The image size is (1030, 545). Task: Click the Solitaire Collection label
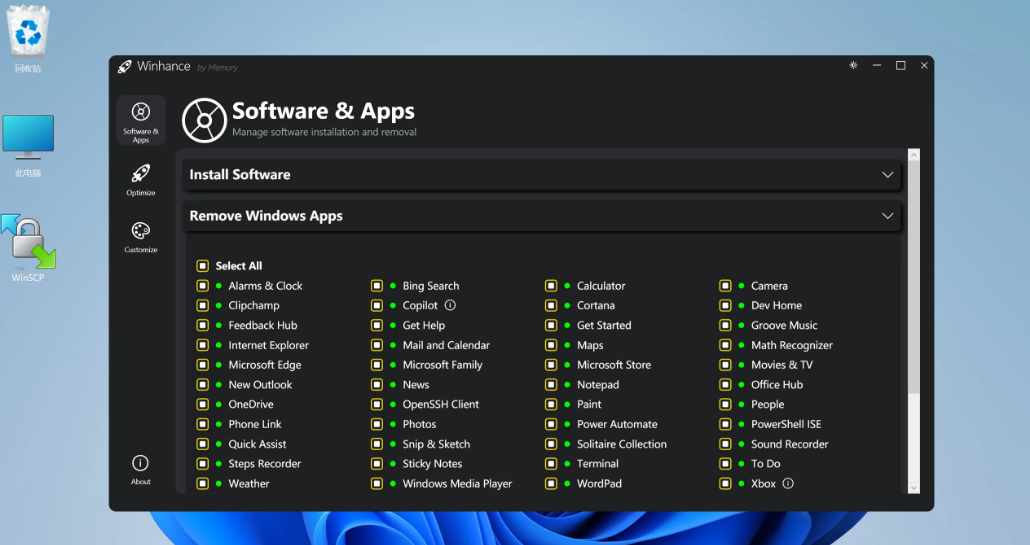621,444
